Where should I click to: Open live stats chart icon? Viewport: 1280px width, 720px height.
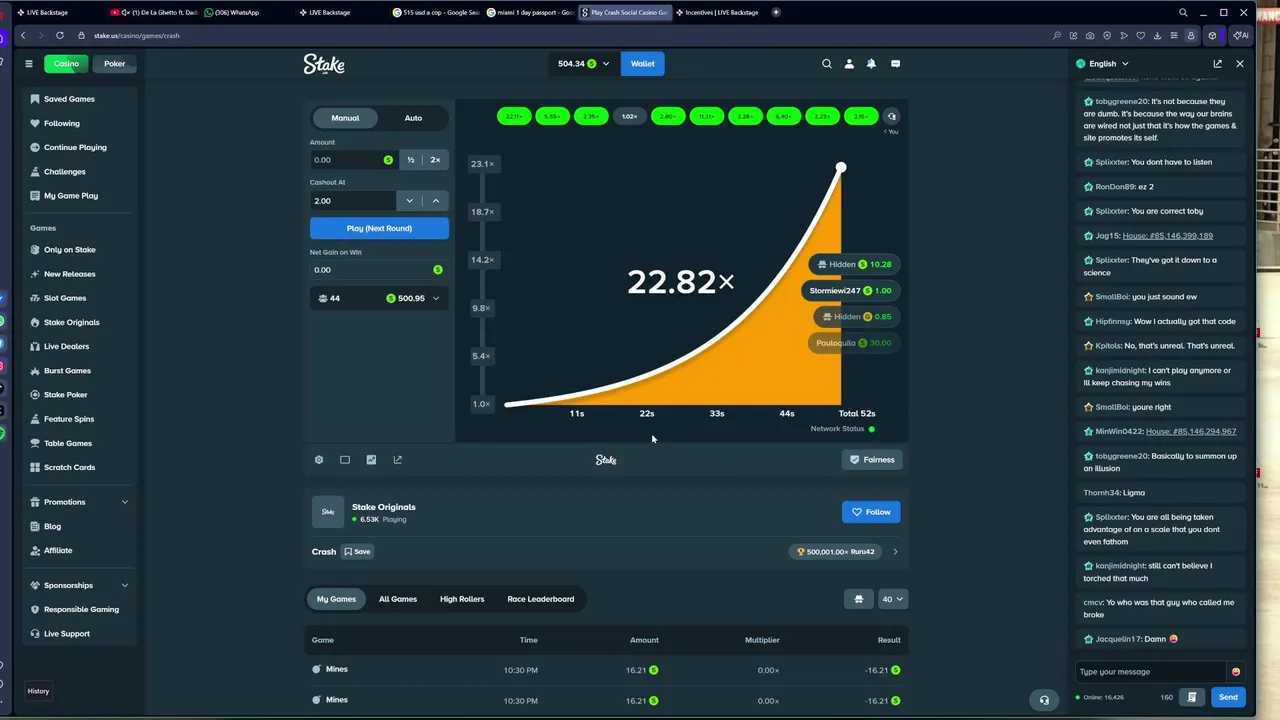[x=371, y=460]
